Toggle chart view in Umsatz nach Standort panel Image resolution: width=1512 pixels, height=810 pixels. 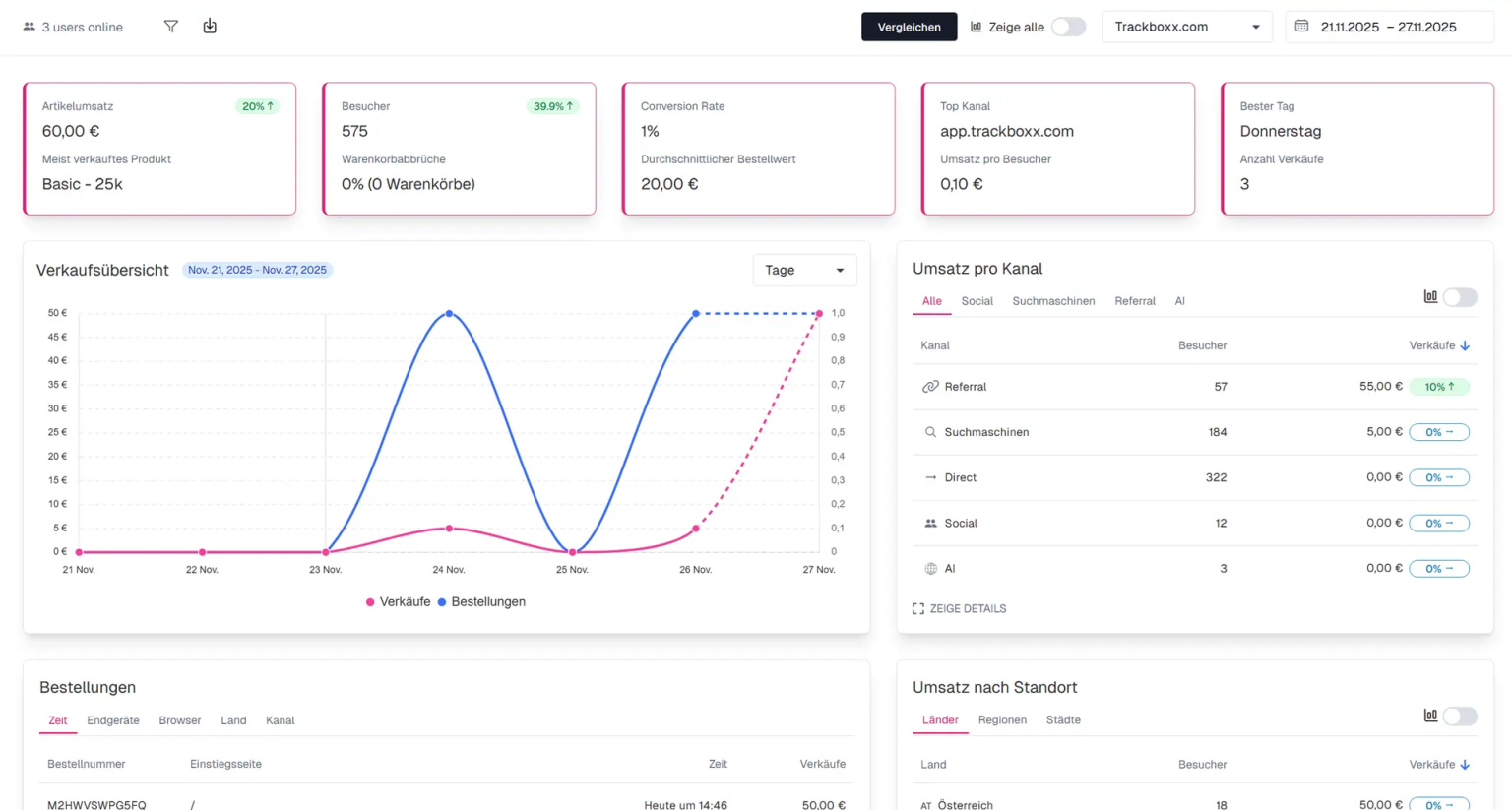coord(1461,716)
